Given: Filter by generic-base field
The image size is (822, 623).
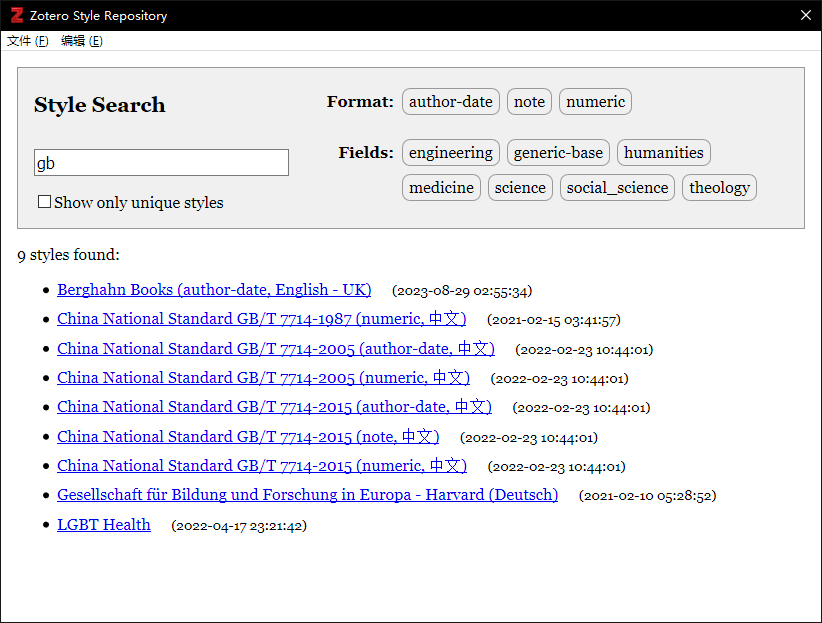Looking at the screenshot, I should point(558,153).
